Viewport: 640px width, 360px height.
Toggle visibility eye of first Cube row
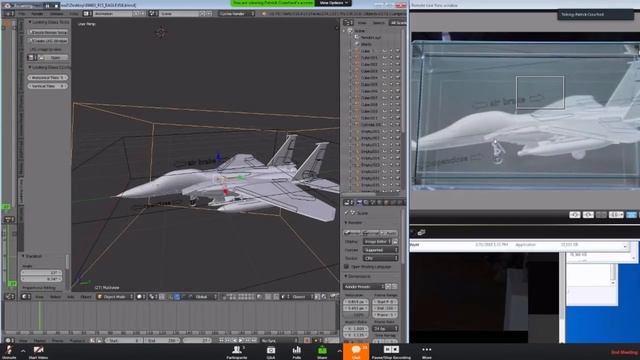(x=384, y=51)
